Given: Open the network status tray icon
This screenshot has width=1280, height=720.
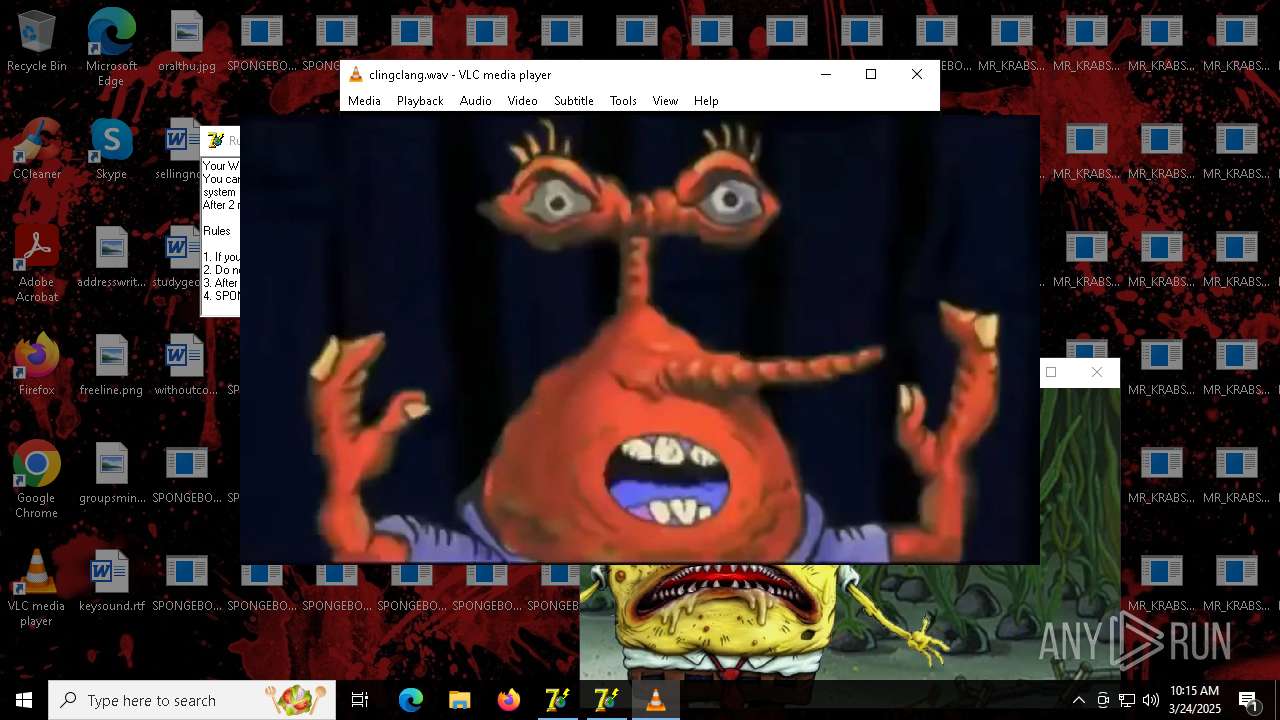Looking at the screenshot, I should 1127,700.
